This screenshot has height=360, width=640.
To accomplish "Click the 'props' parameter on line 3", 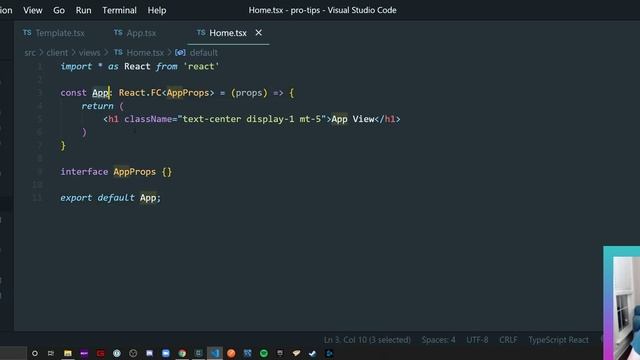I will pyautogui.click(x=249, y=93).
